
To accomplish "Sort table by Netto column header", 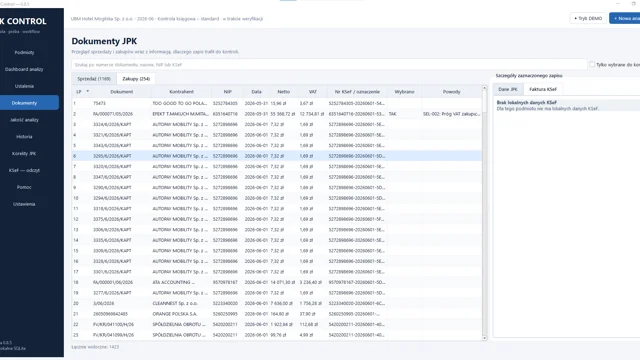I will point(284,92).
